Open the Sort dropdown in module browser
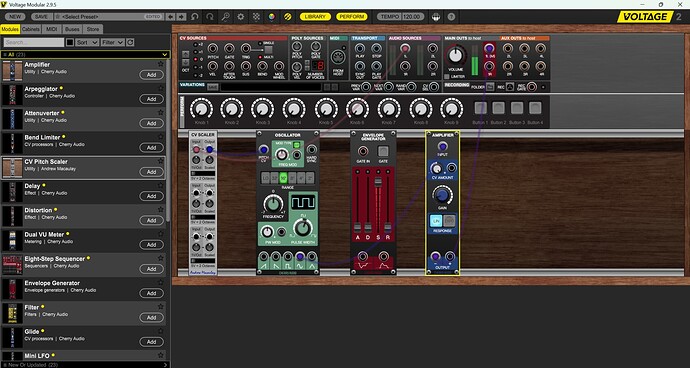 point(87,42)
